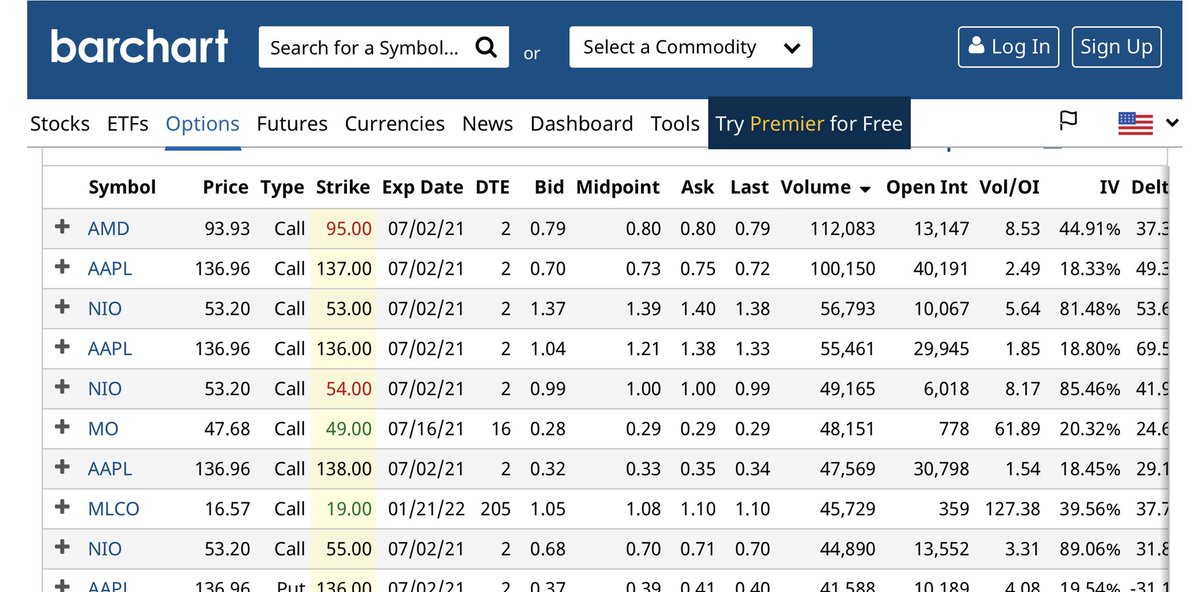The height and width of the screenshot is (592, 1200).
Task: Expand the AAPL 137.00 call row
Action: pos(62,267)
